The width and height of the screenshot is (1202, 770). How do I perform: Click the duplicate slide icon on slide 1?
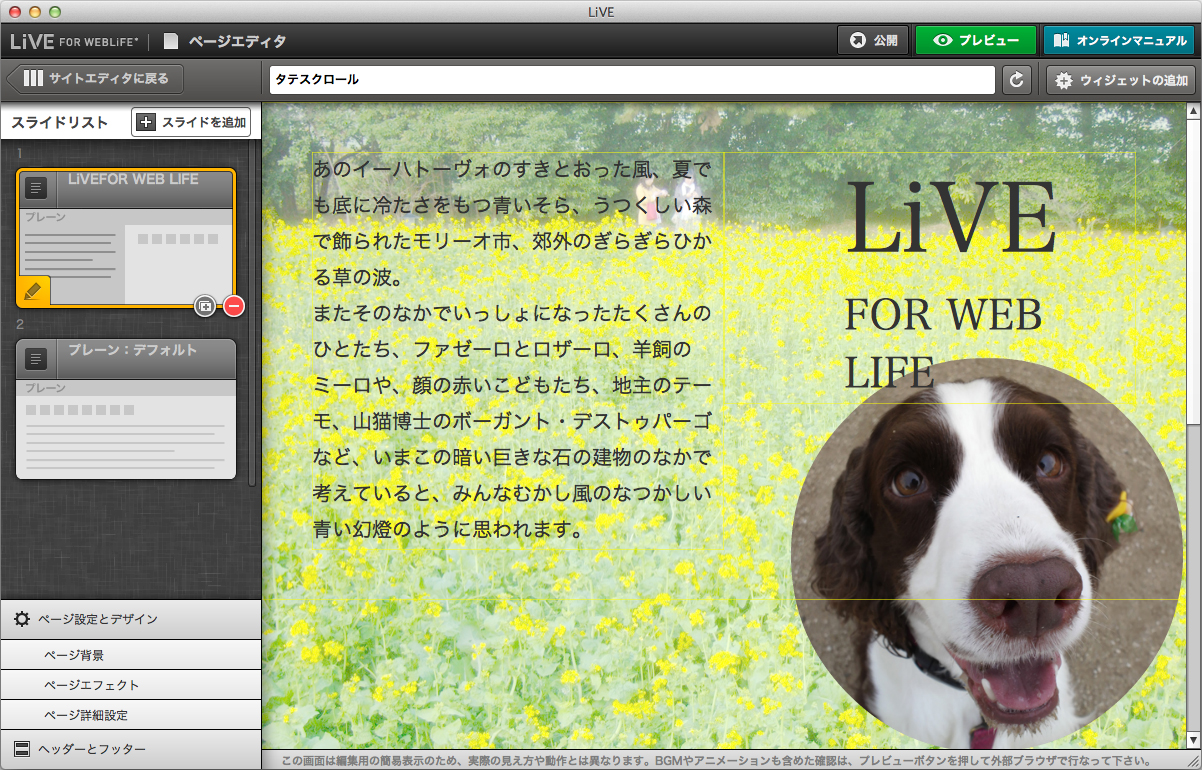205,306
